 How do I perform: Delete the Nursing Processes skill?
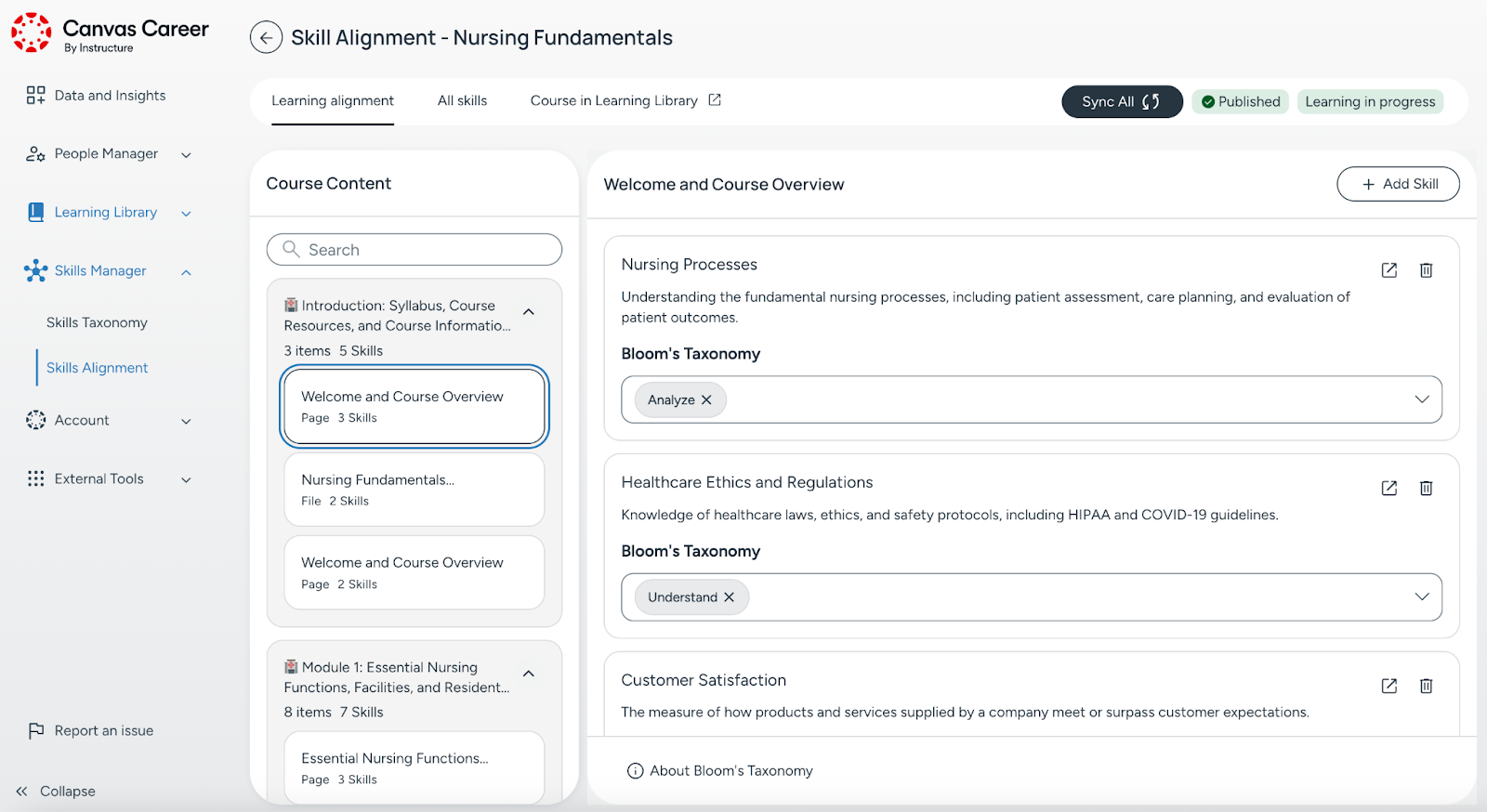[1426, 270]
